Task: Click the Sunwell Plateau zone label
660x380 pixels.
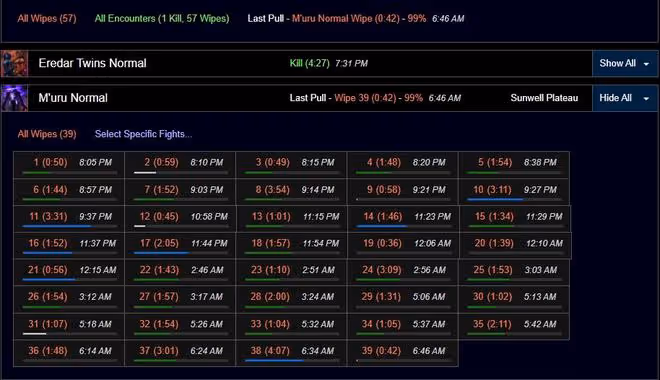Action: click(544, 98)
